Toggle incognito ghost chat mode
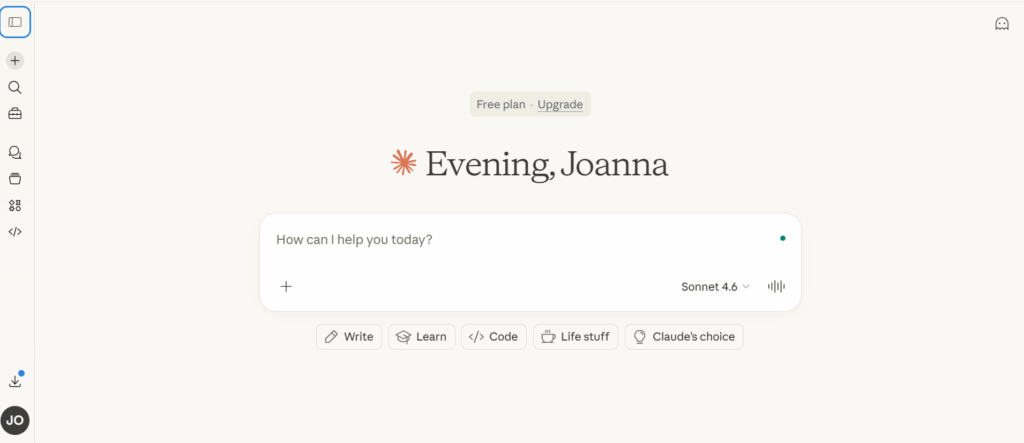The width and height of the screenshot is (1024, 443). tap(1001, 24)
